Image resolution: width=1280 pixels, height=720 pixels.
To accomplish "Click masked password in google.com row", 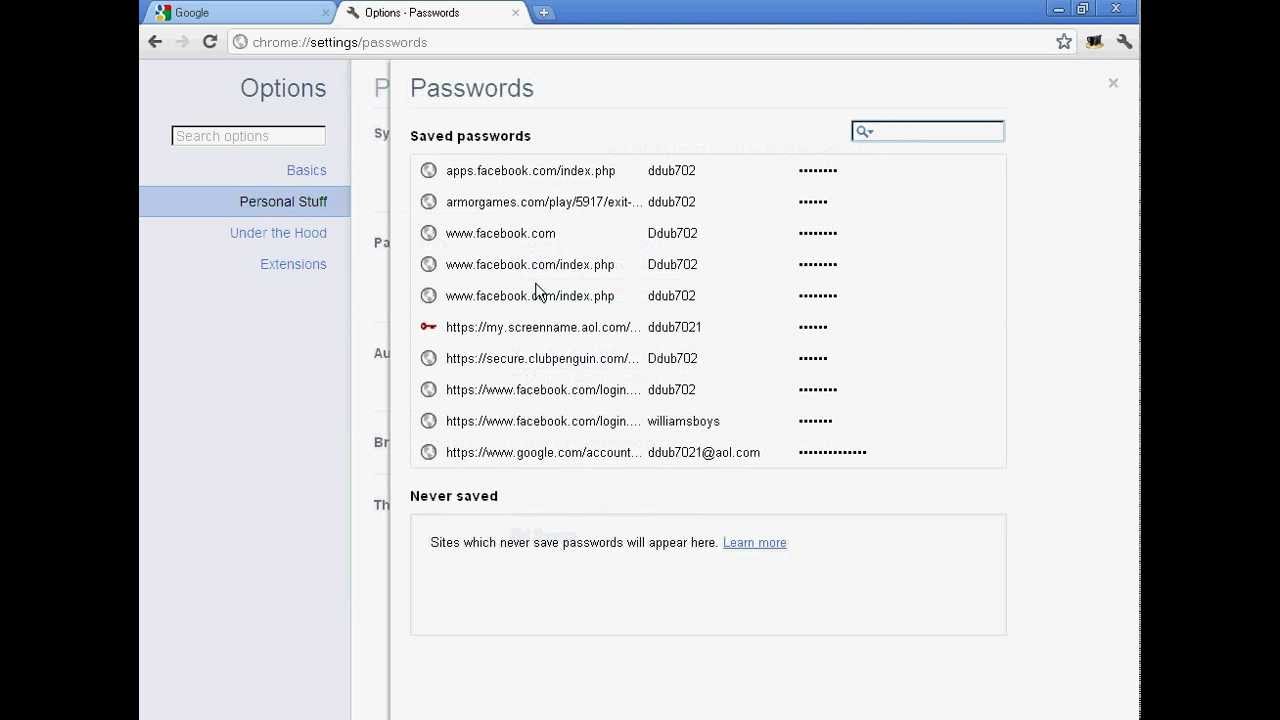I will click(832, 452).
